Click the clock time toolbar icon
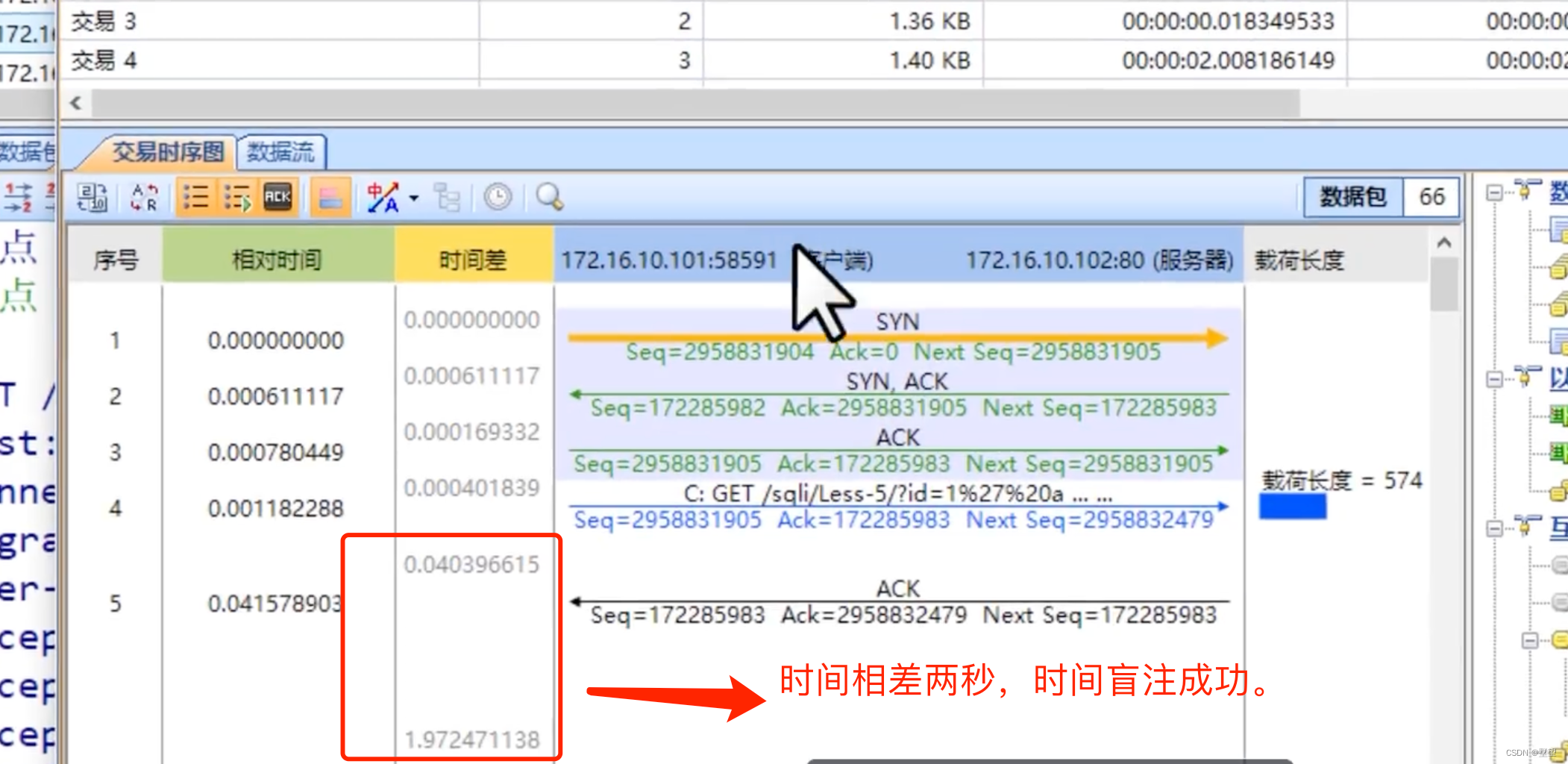1568x764 pixels. tap(498, 198)
